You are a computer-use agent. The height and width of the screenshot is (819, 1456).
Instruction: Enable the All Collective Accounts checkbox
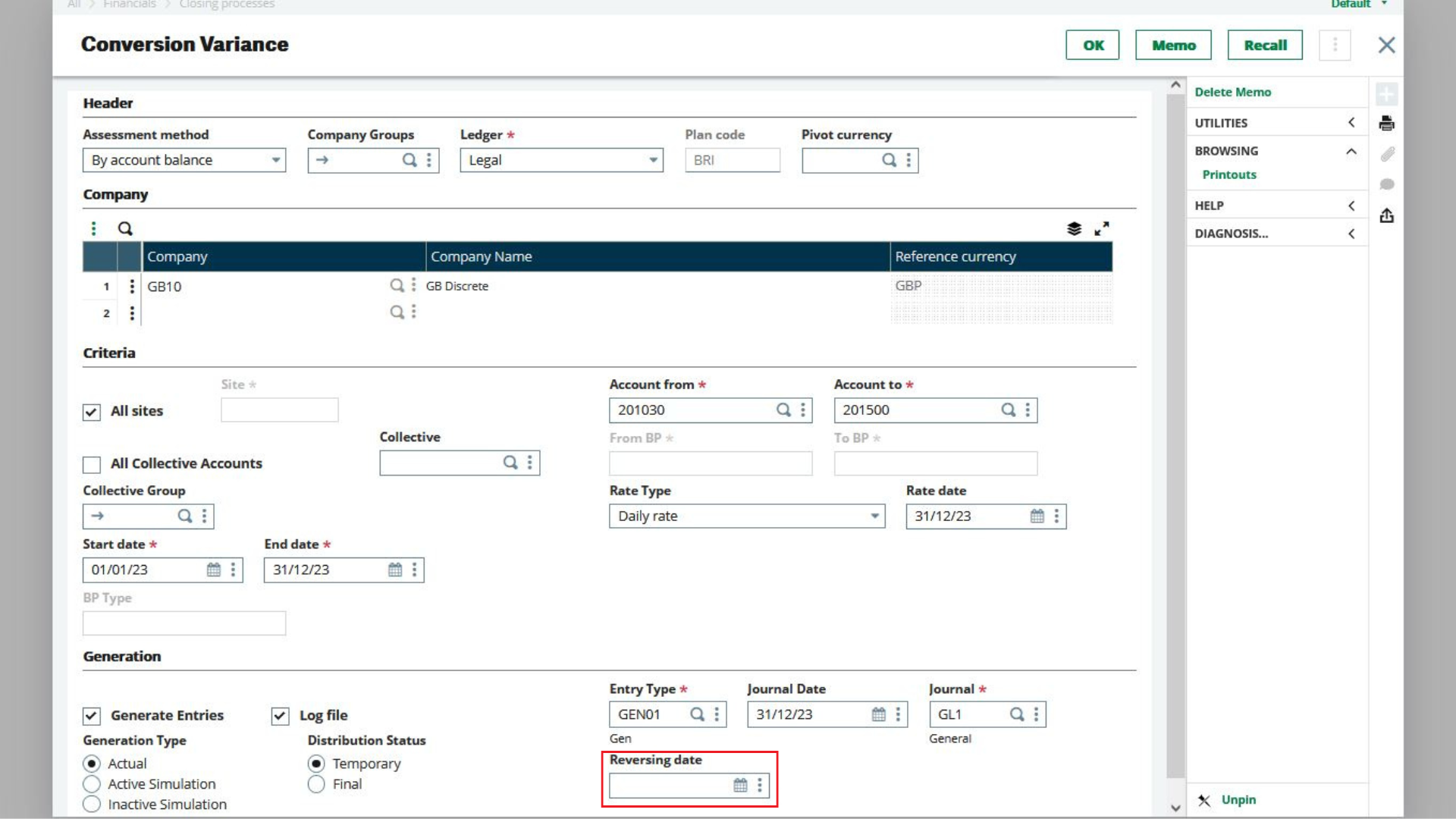point(91,464)
